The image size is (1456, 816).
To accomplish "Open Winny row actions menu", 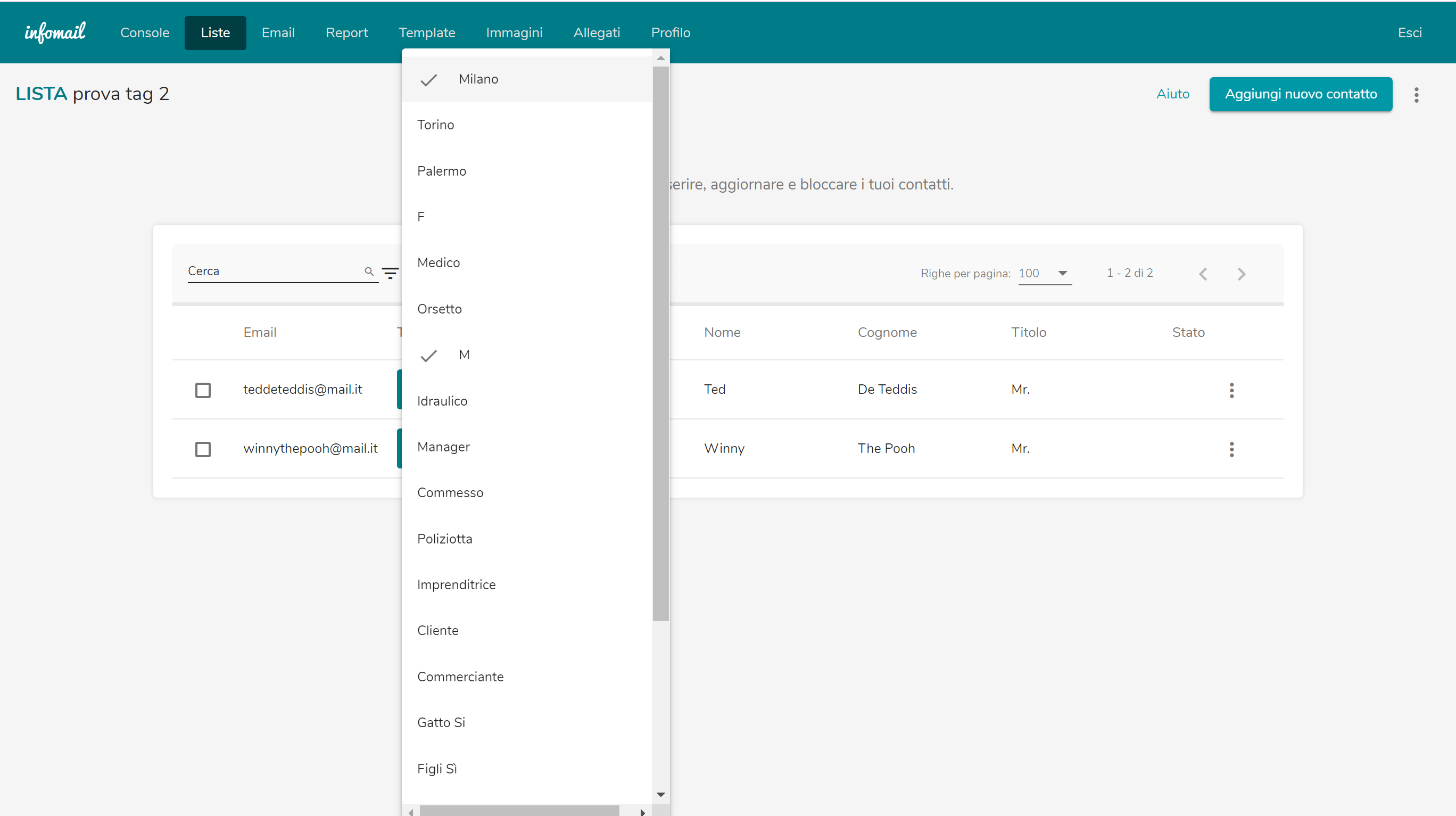I will point(1231,449).
